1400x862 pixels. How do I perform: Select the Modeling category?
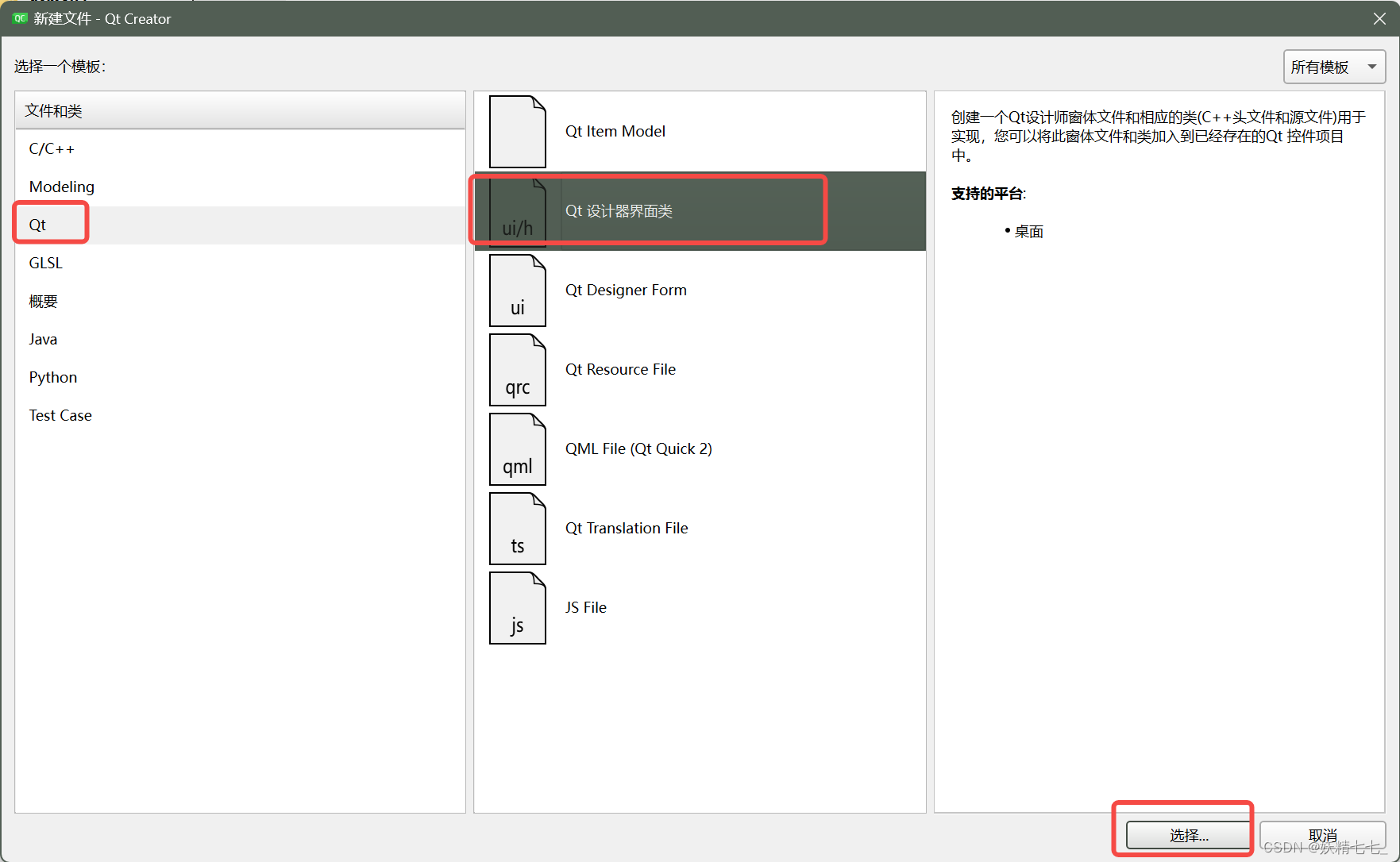[240, 187]
